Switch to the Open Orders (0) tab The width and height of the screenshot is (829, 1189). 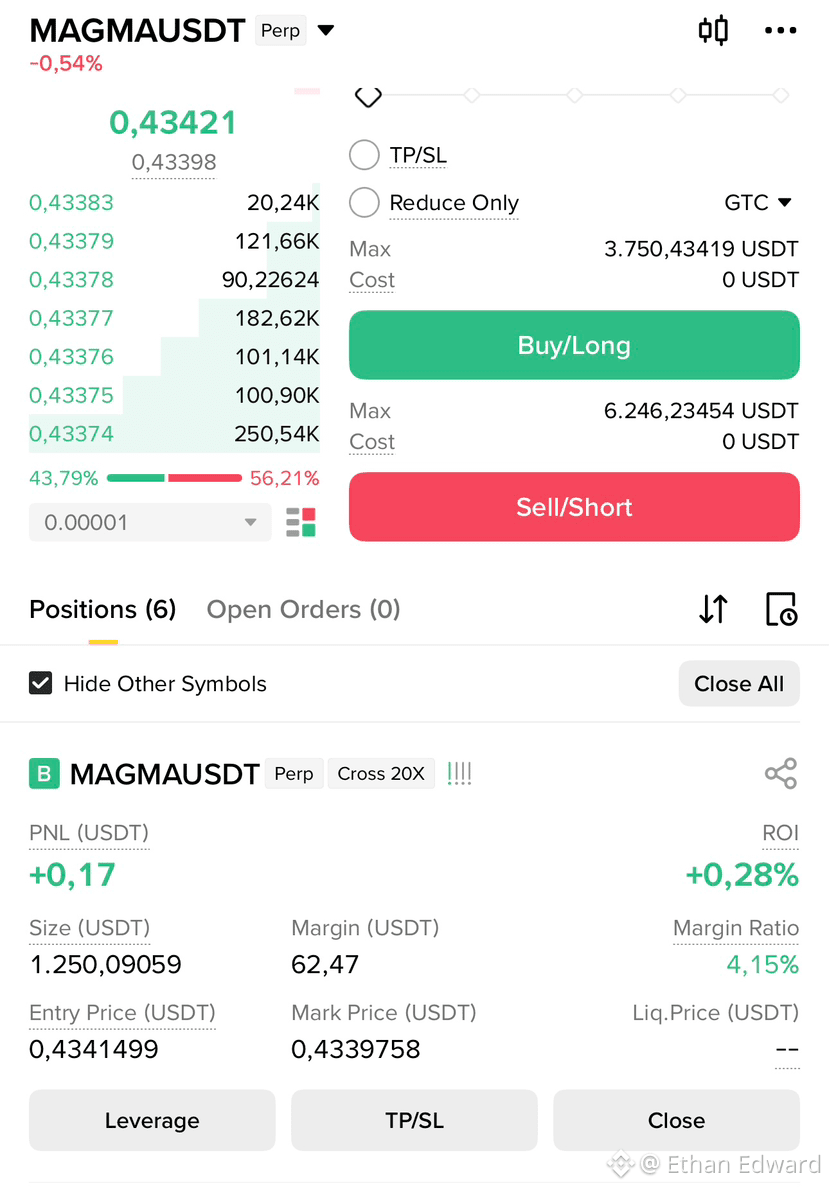303,609
